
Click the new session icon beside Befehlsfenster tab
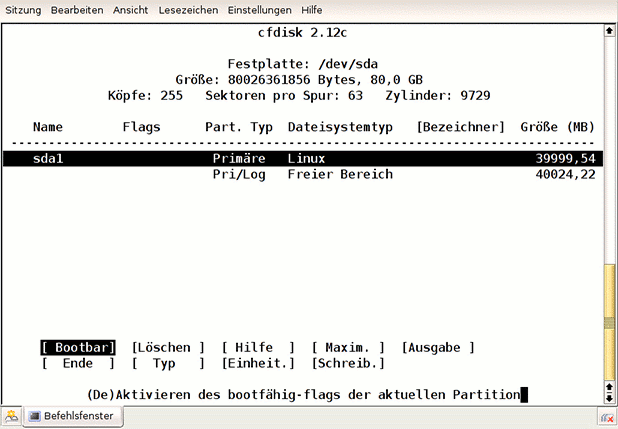11,416
